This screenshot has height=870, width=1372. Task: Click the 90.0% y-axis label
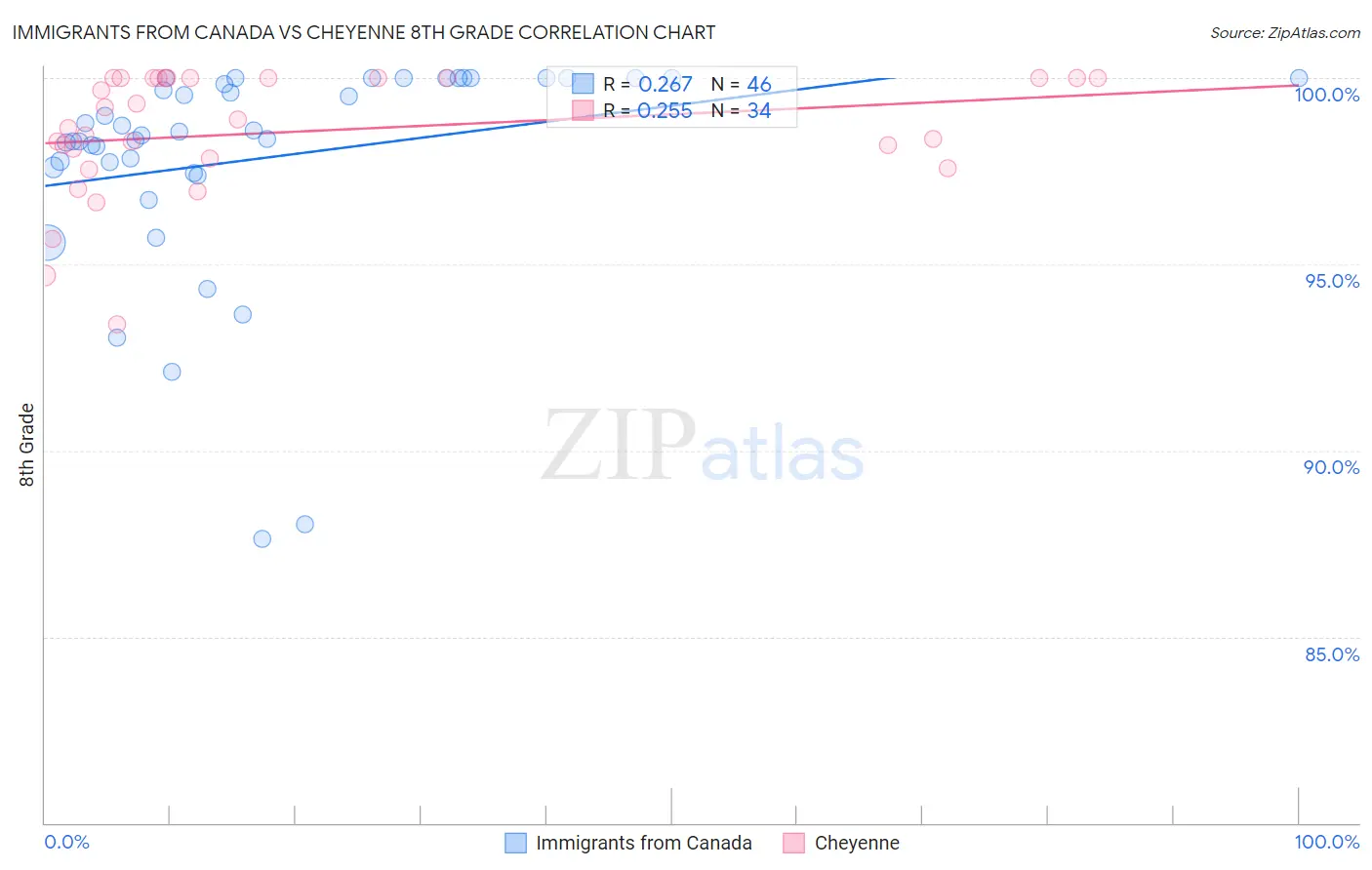(x=1332, y=467)
